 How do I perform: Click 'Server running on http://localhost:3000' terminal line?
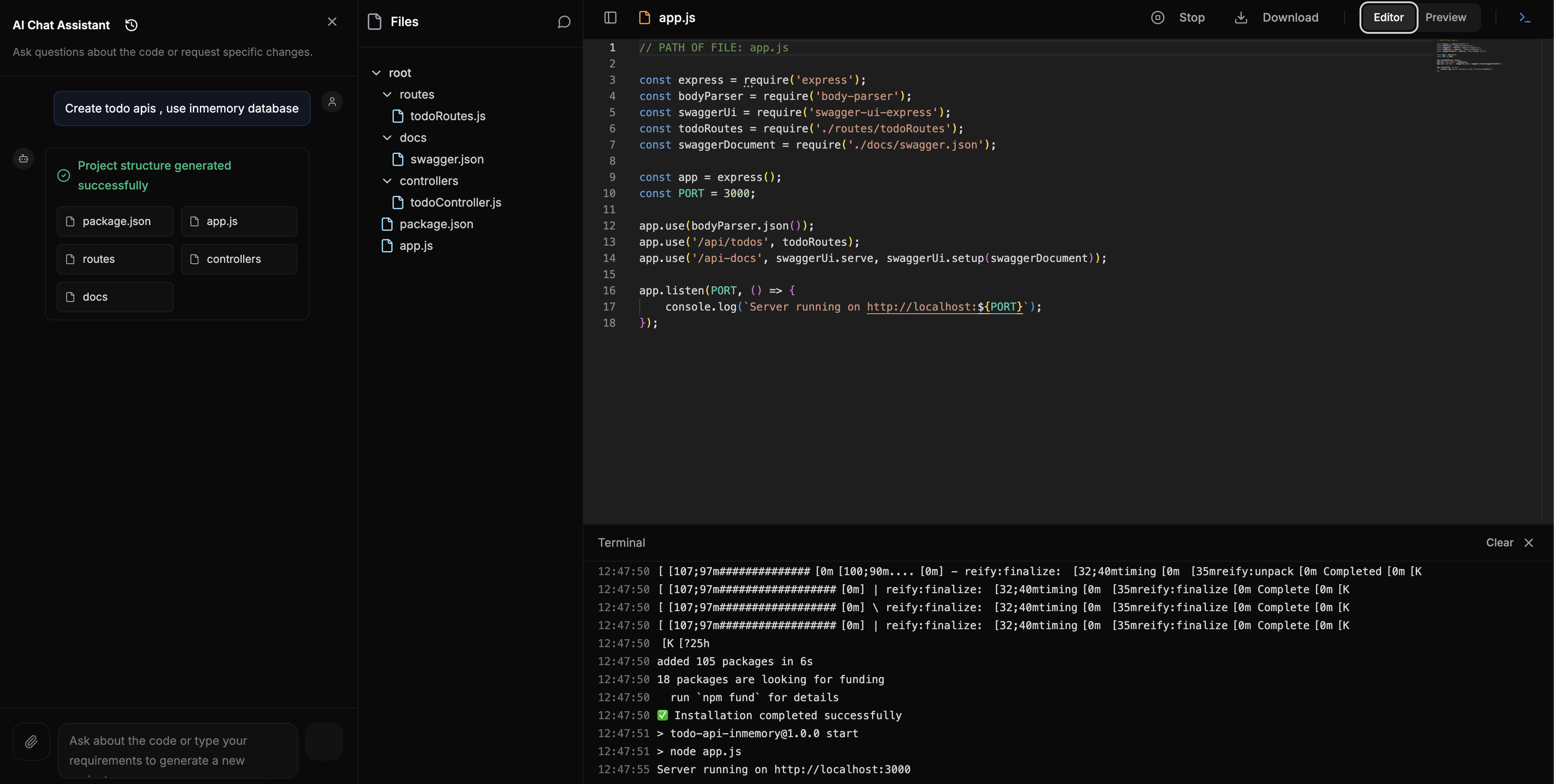coord(783,770)
